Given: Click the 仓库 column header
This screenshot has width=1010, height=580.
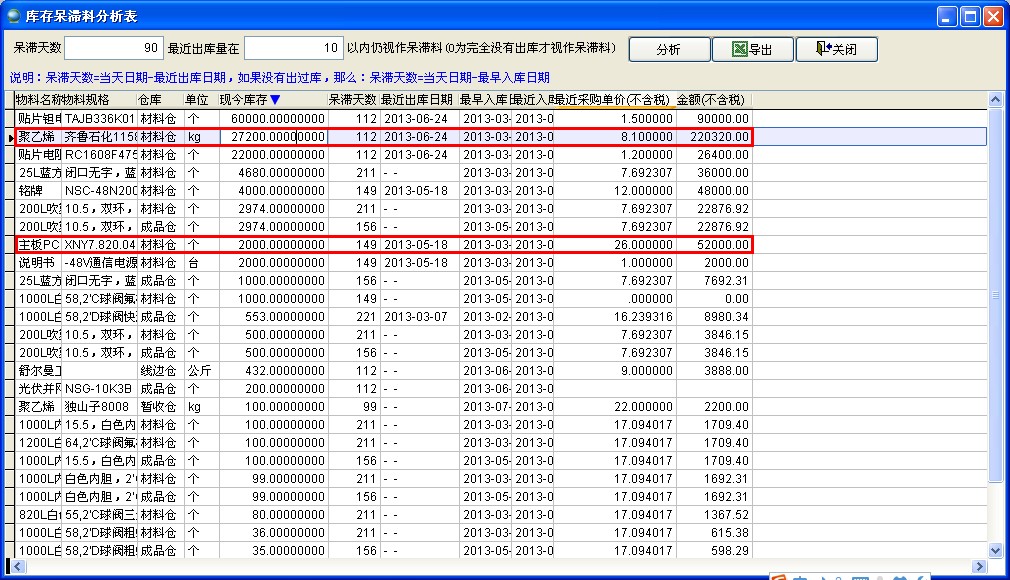Looking at the screenshot, I should click(x=150, y=100).
